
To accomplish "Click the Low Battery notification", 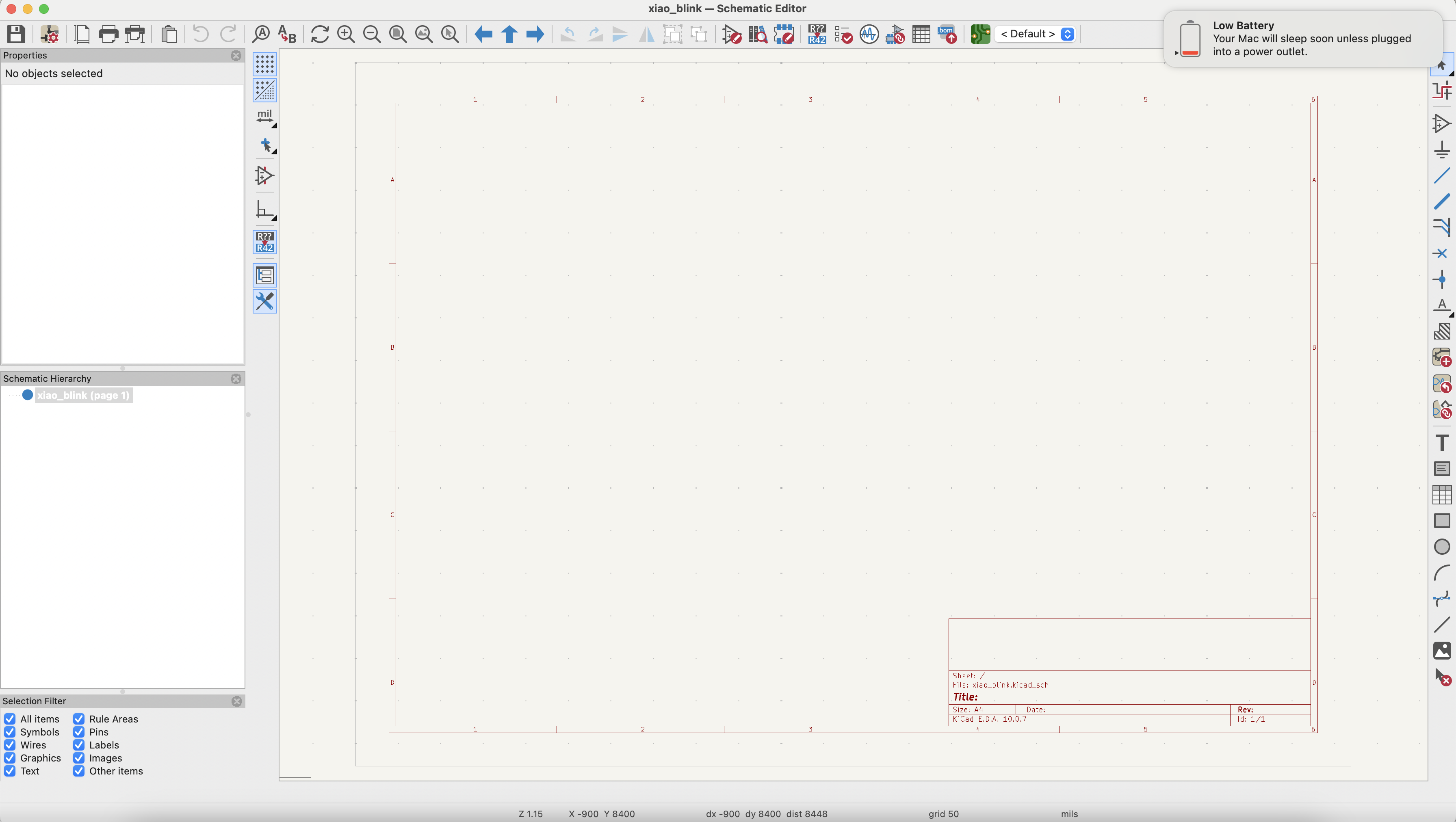I will 1303,39.
